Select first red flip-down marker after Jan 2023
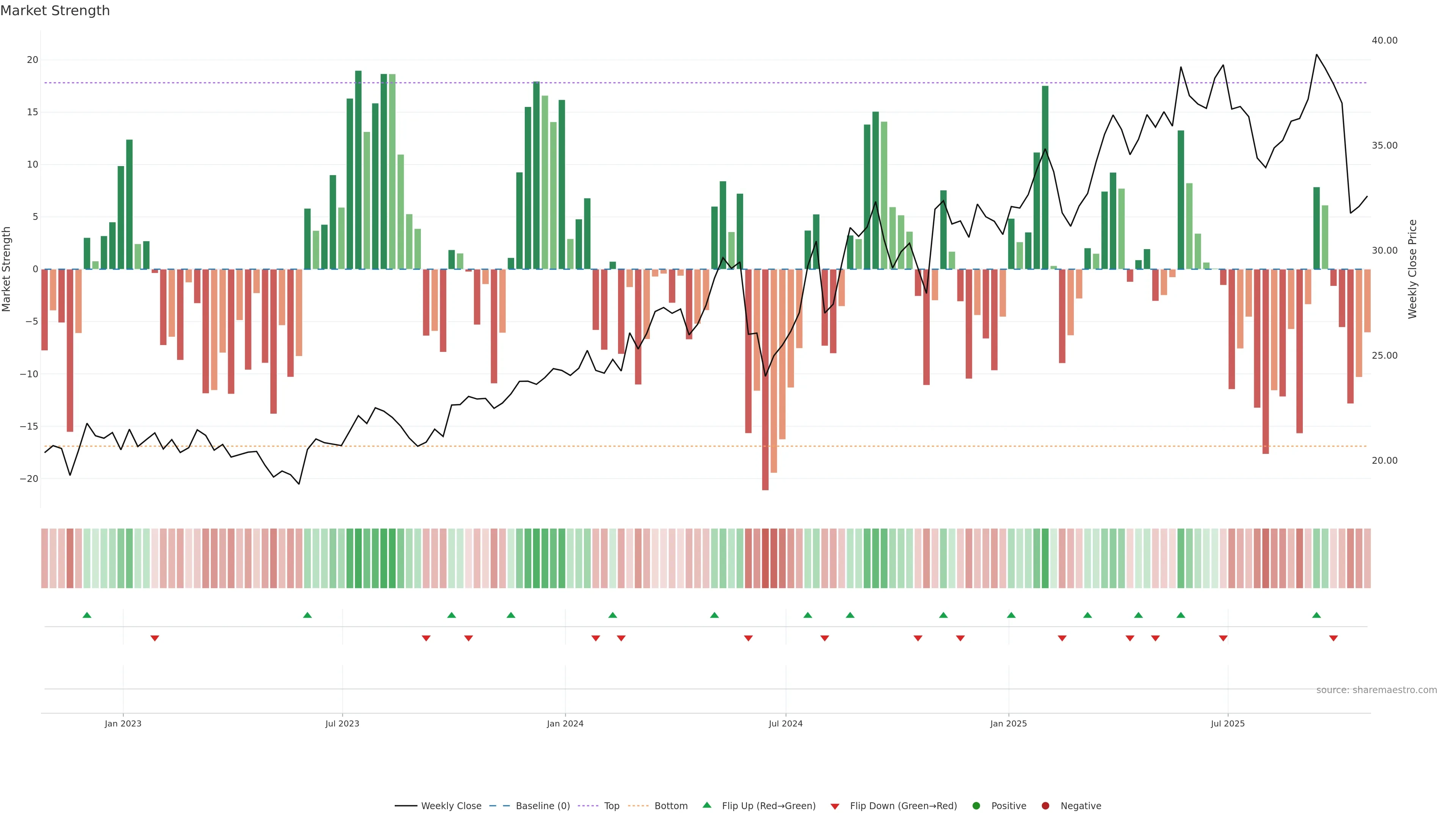This screenshot has width=1456, height=819. (x=155, y=638)
